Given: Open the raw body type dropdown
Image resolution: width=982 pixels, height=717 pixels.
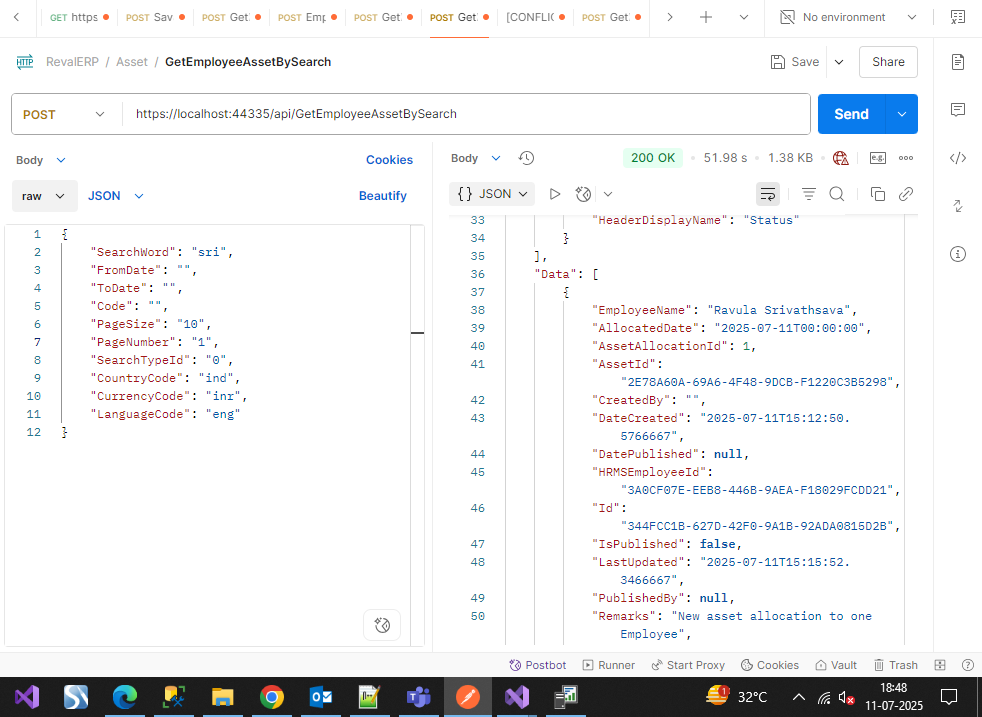Looking at the screenshot, I should coord(44,196).
